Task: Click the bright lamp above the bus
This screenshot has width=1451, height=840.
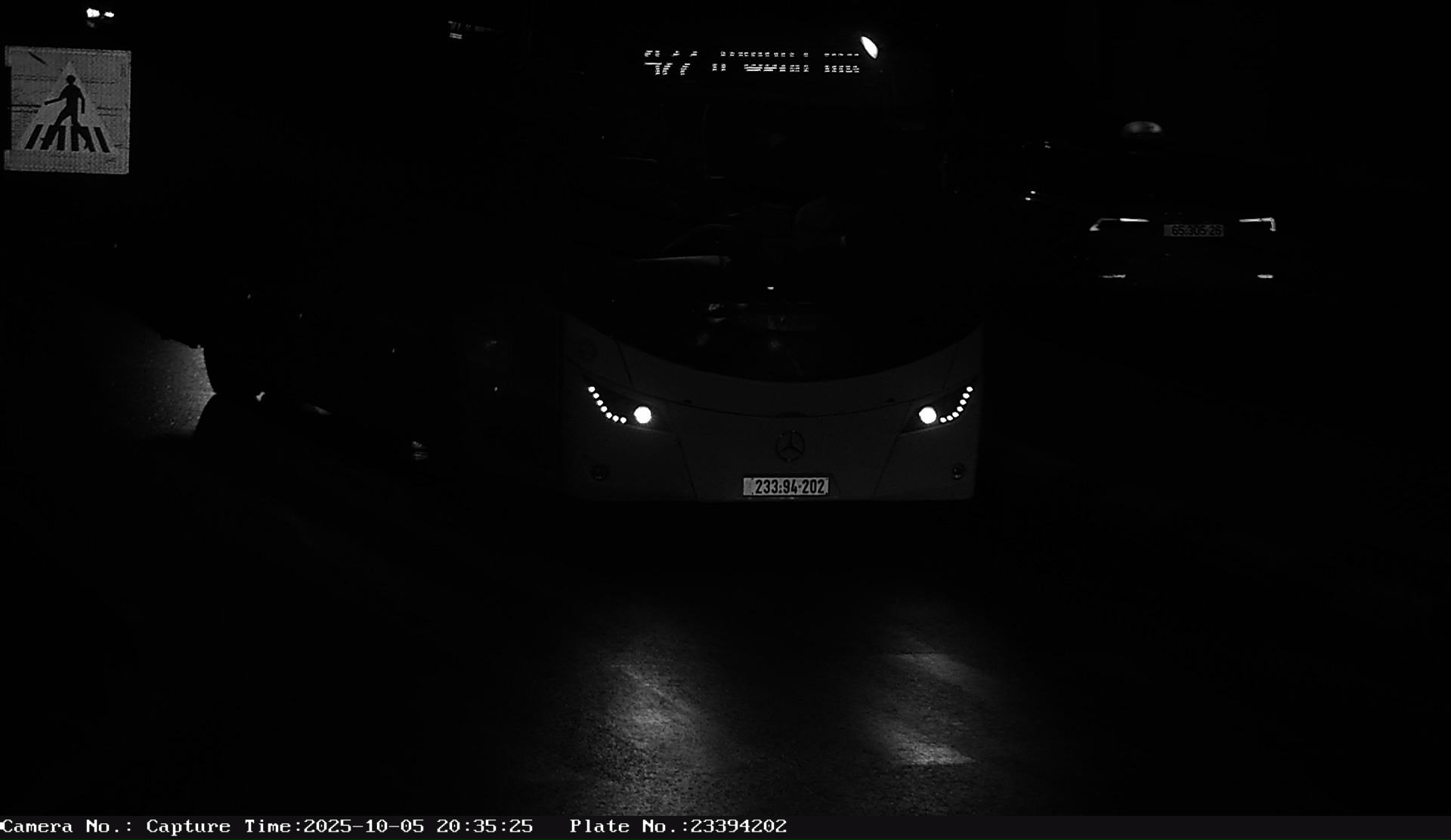Action: (x=870, y=47)
